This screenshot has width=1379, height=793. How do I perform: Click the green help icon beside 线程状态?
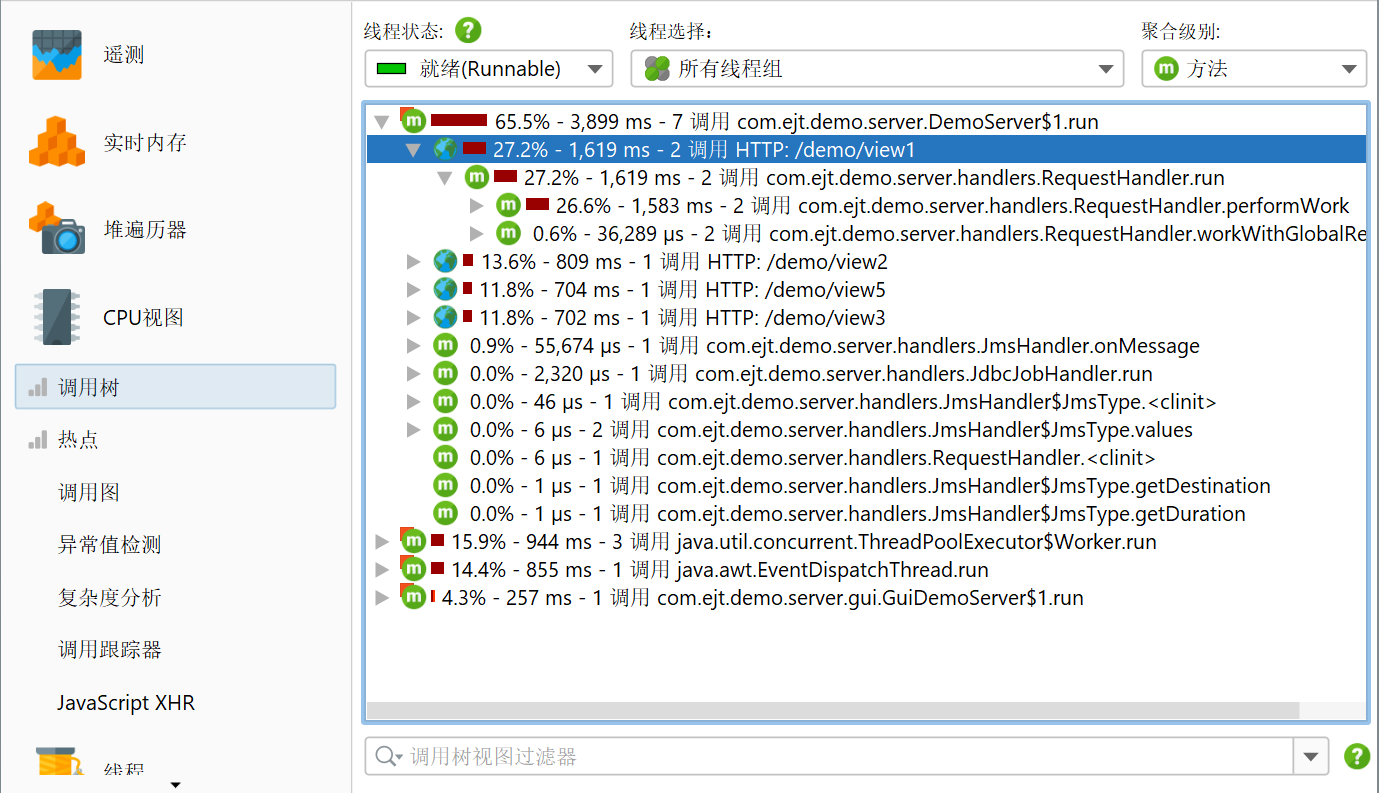click(468, 31)
